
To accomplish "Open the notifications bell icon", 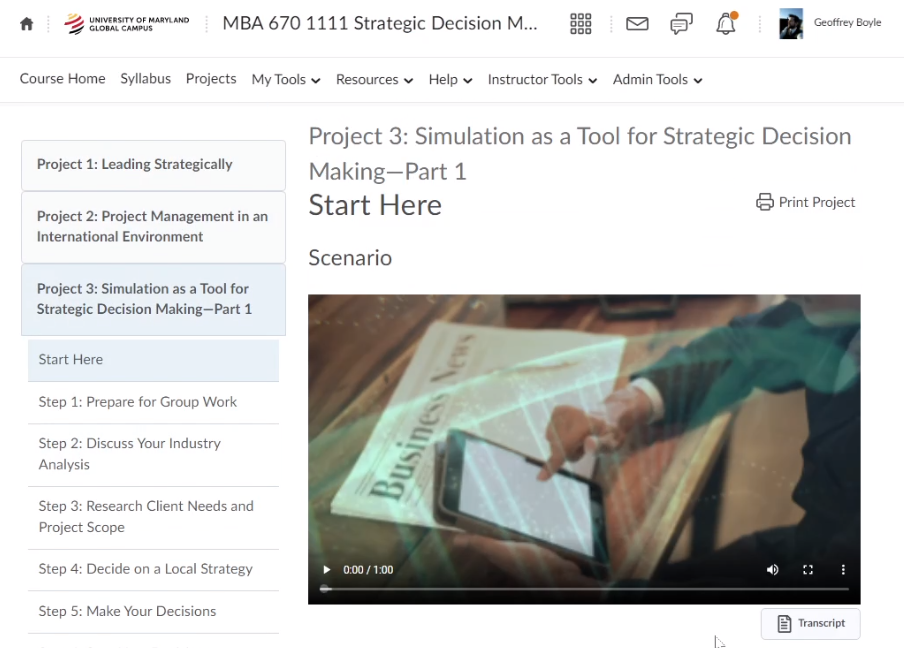I will 726,24.
